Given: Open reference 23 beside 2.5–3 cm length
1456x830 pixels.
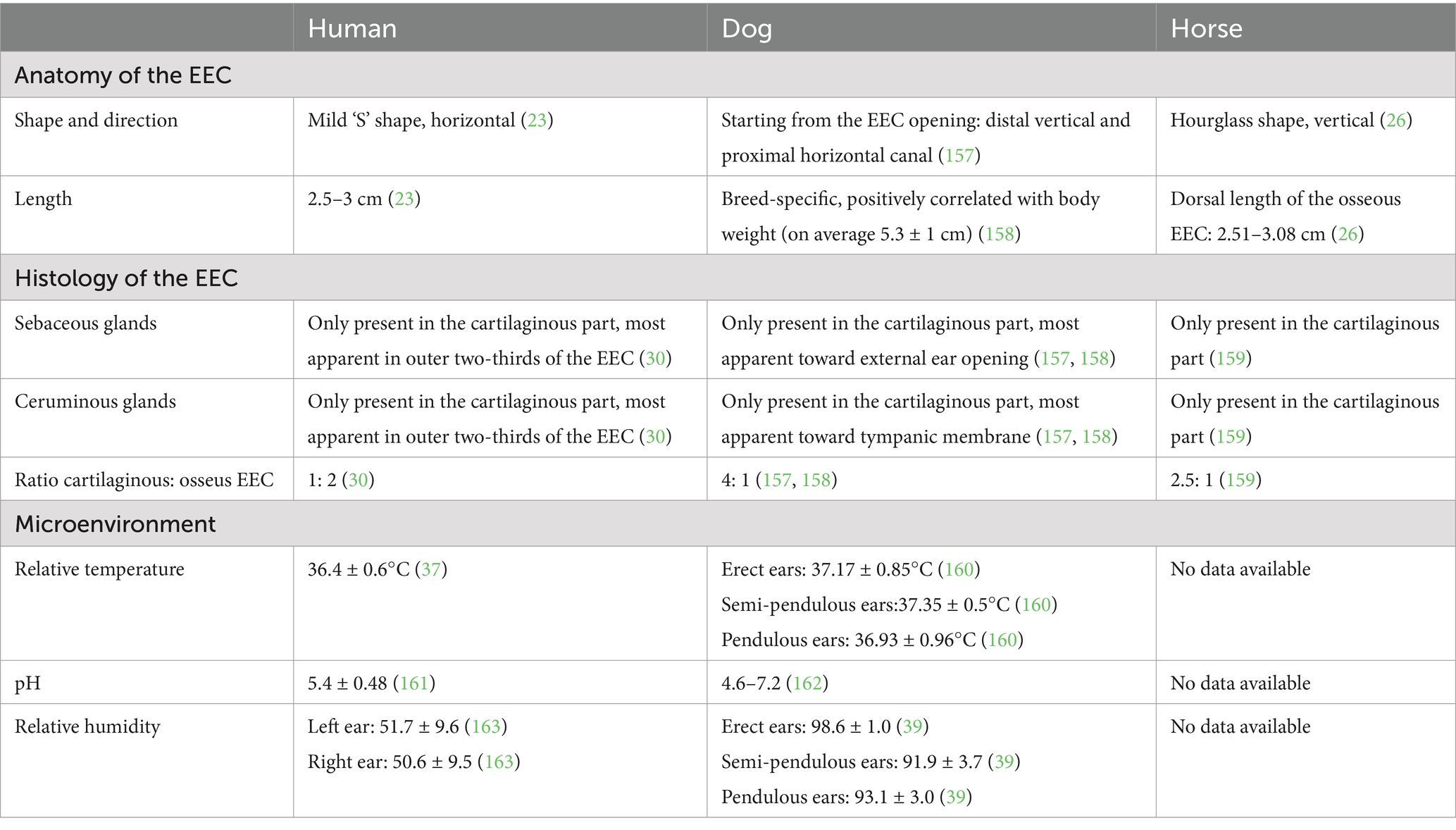Looking at the screenshot, I should (x=404, y=199).
